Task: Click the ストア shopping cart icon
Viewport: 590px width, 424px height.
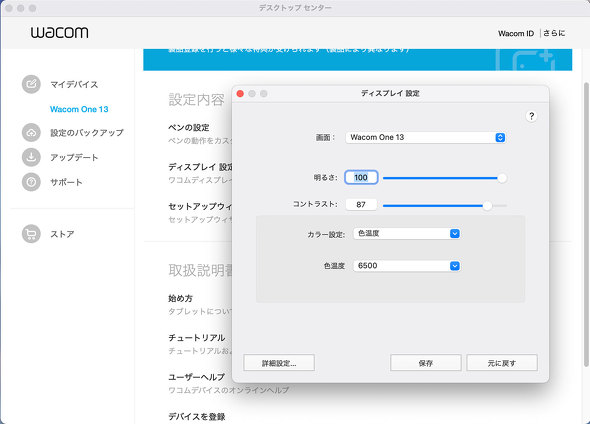Action: pos(31,234)
